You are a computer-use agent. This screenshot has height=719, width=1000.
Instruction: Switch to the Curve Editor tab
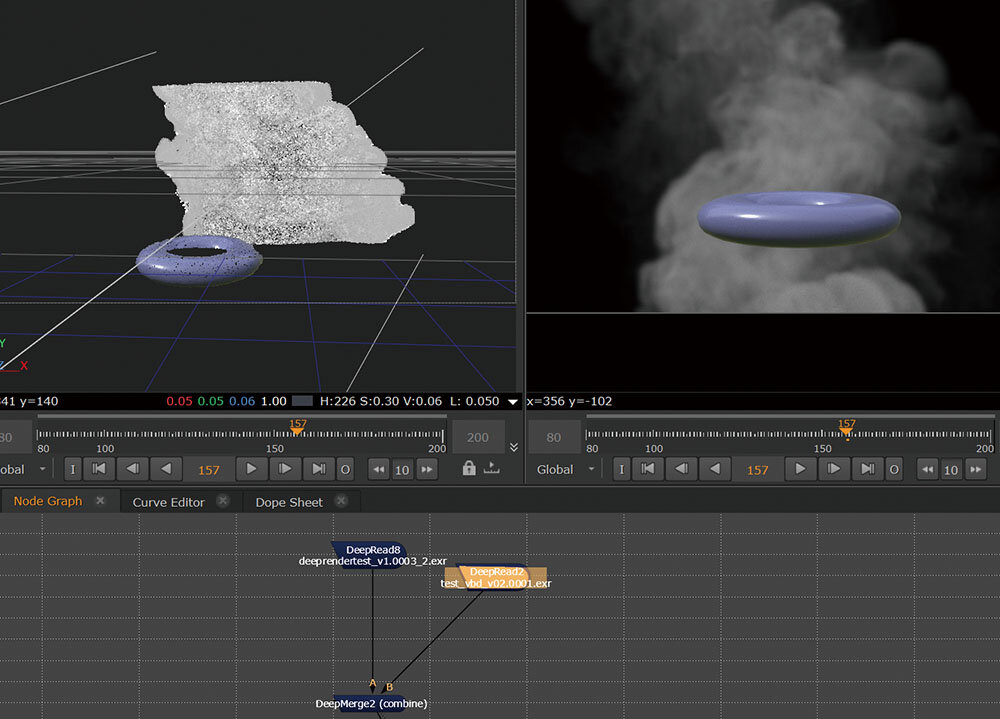coord(168,502)
